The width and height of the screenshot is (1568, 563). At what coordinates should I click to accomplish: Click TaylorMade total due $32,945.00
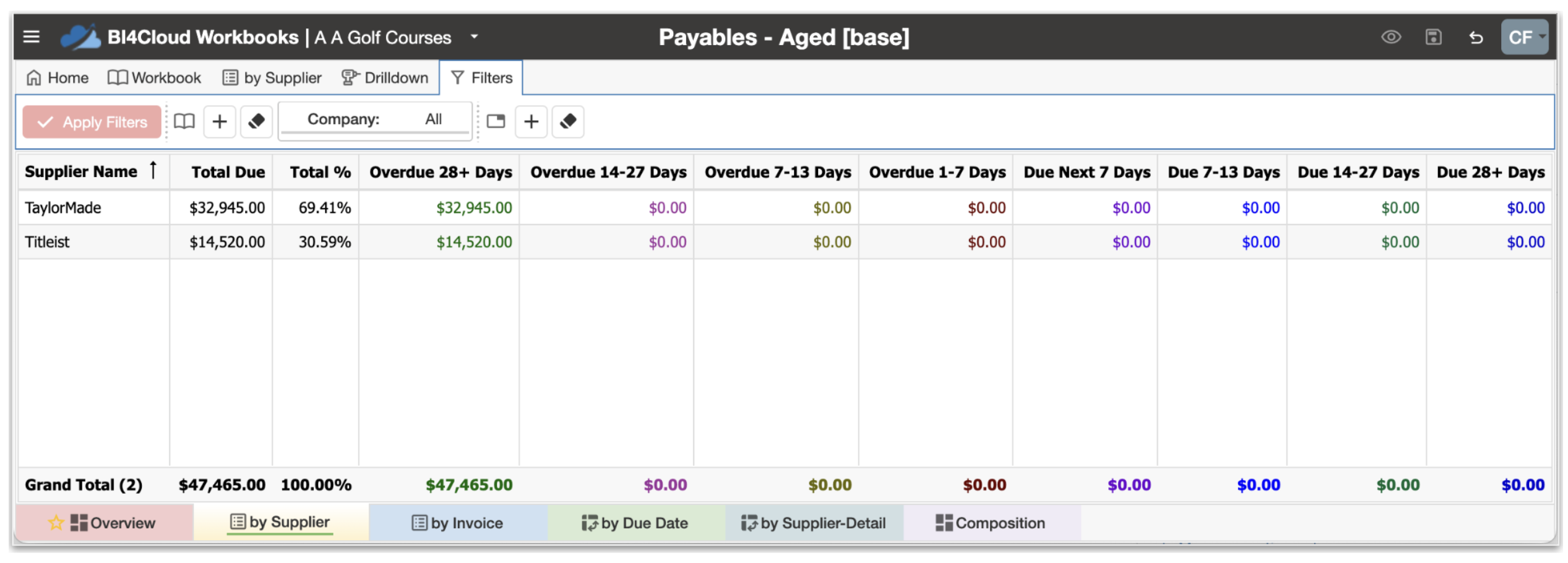pos(226,208)
